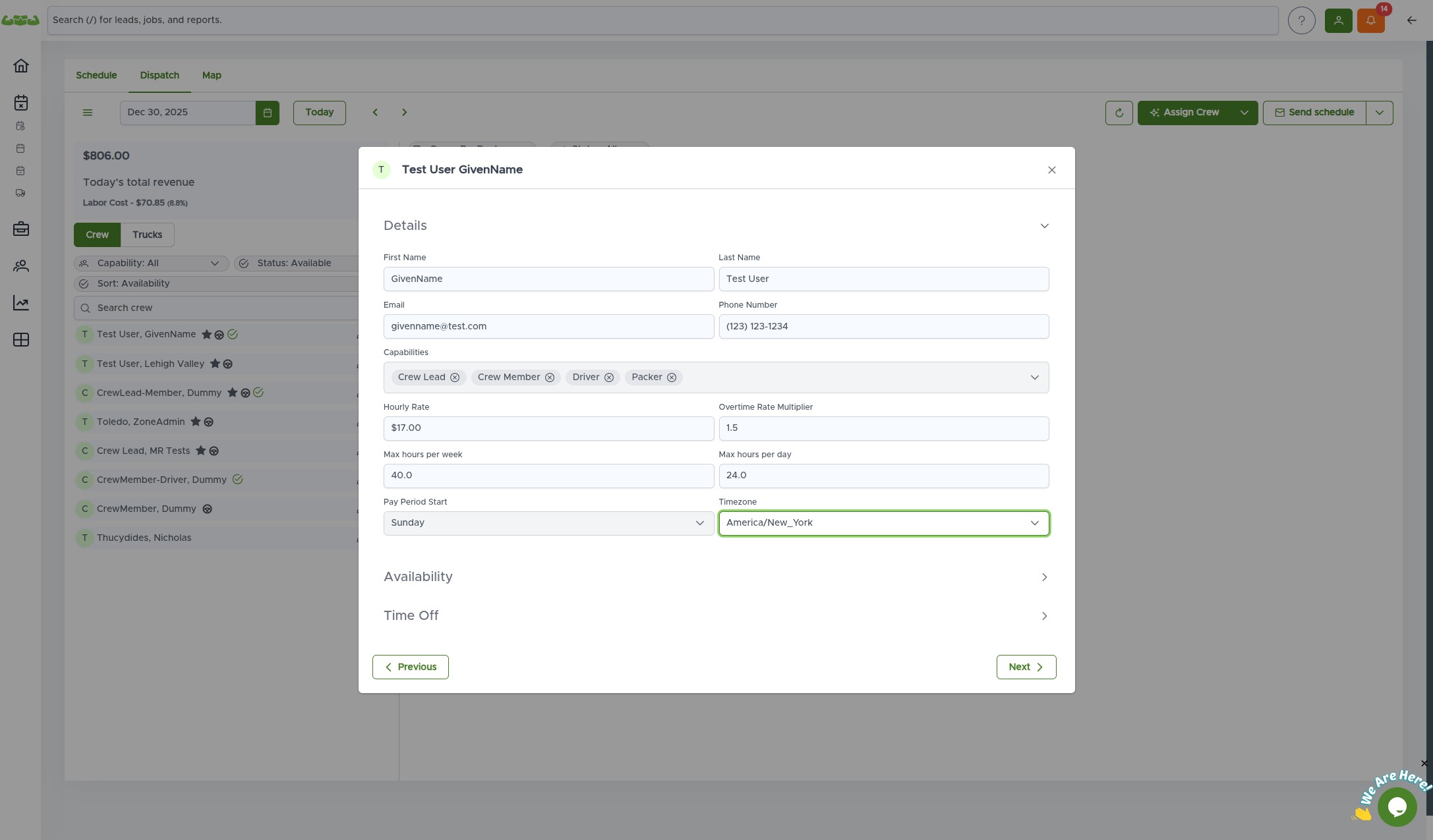Collapse the Details section

1044,226
